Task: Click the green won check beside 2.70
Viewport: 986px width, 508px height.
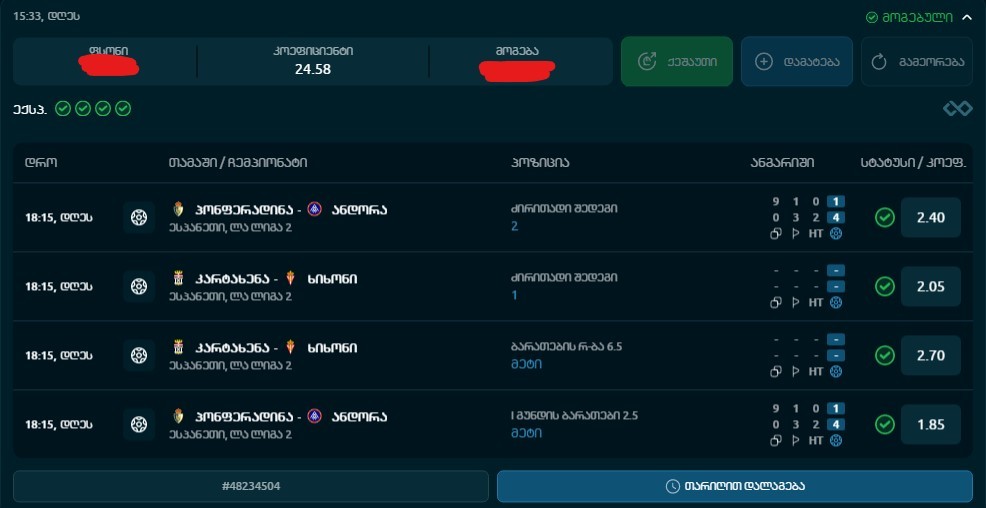Action: (885, 356)
